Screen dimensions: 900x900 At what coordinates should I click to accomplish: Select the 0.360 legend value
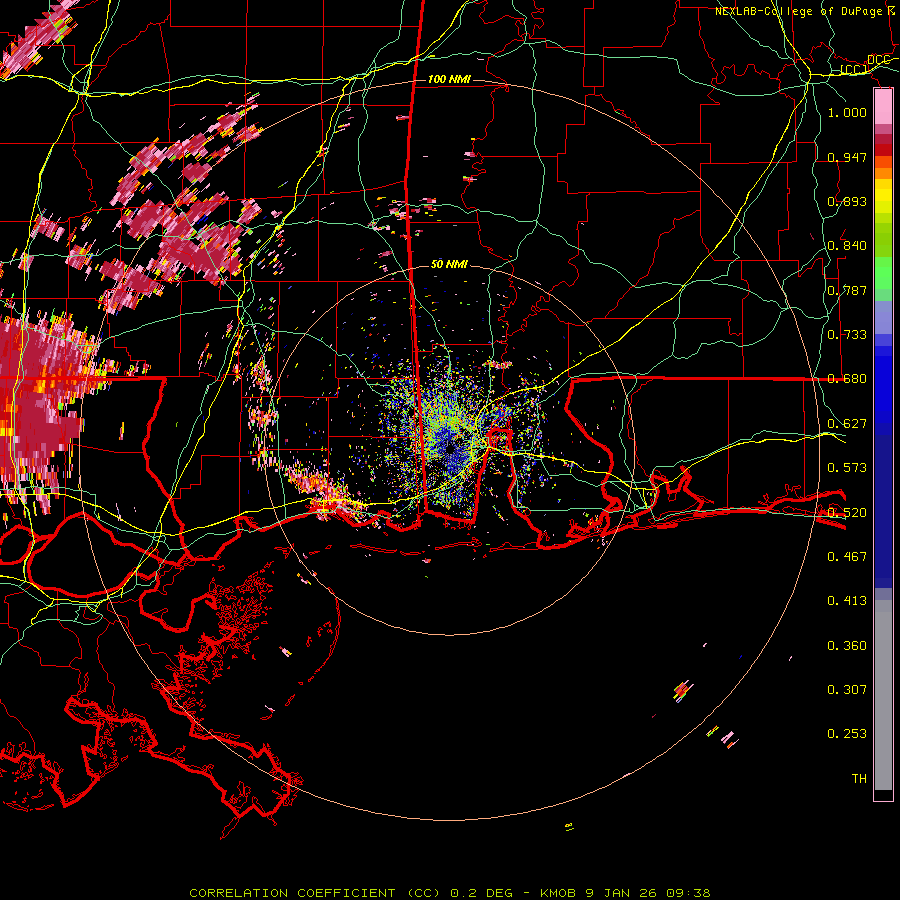pyautogui.click(x=847, y=645)
